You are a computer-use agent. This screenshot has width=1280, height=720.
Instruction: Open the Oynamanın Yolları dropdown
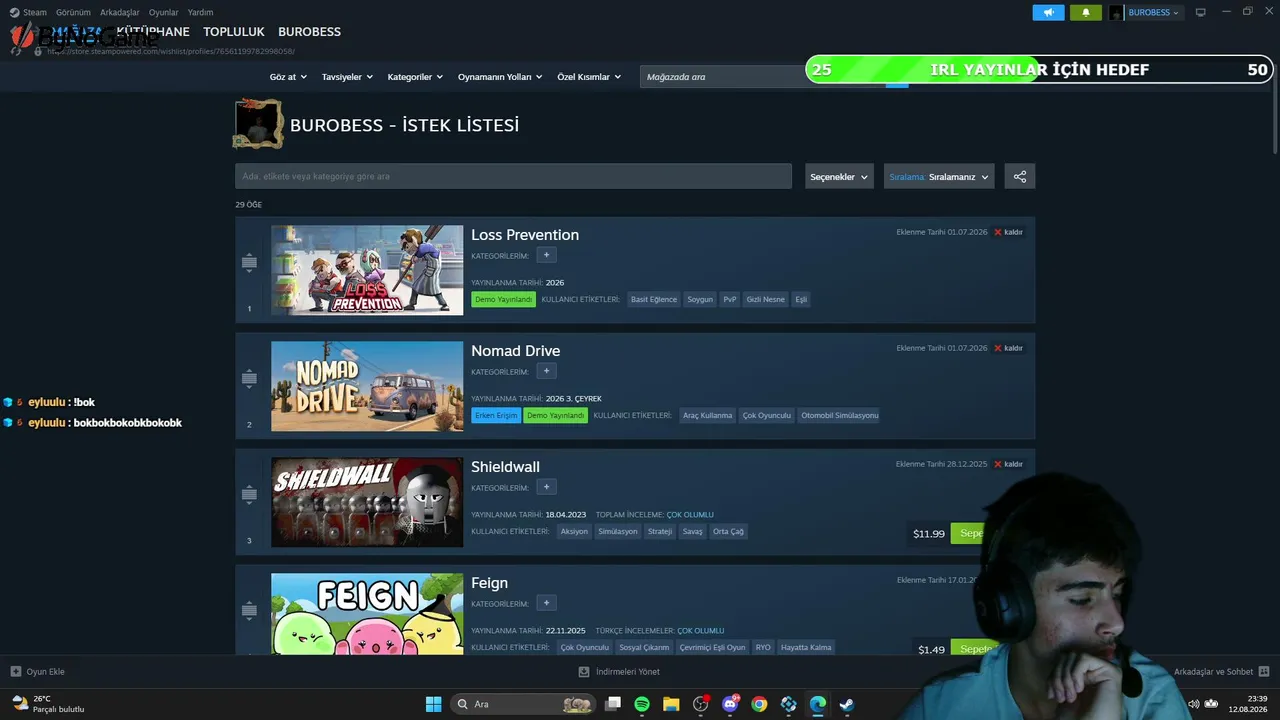(x=500, y=77)
